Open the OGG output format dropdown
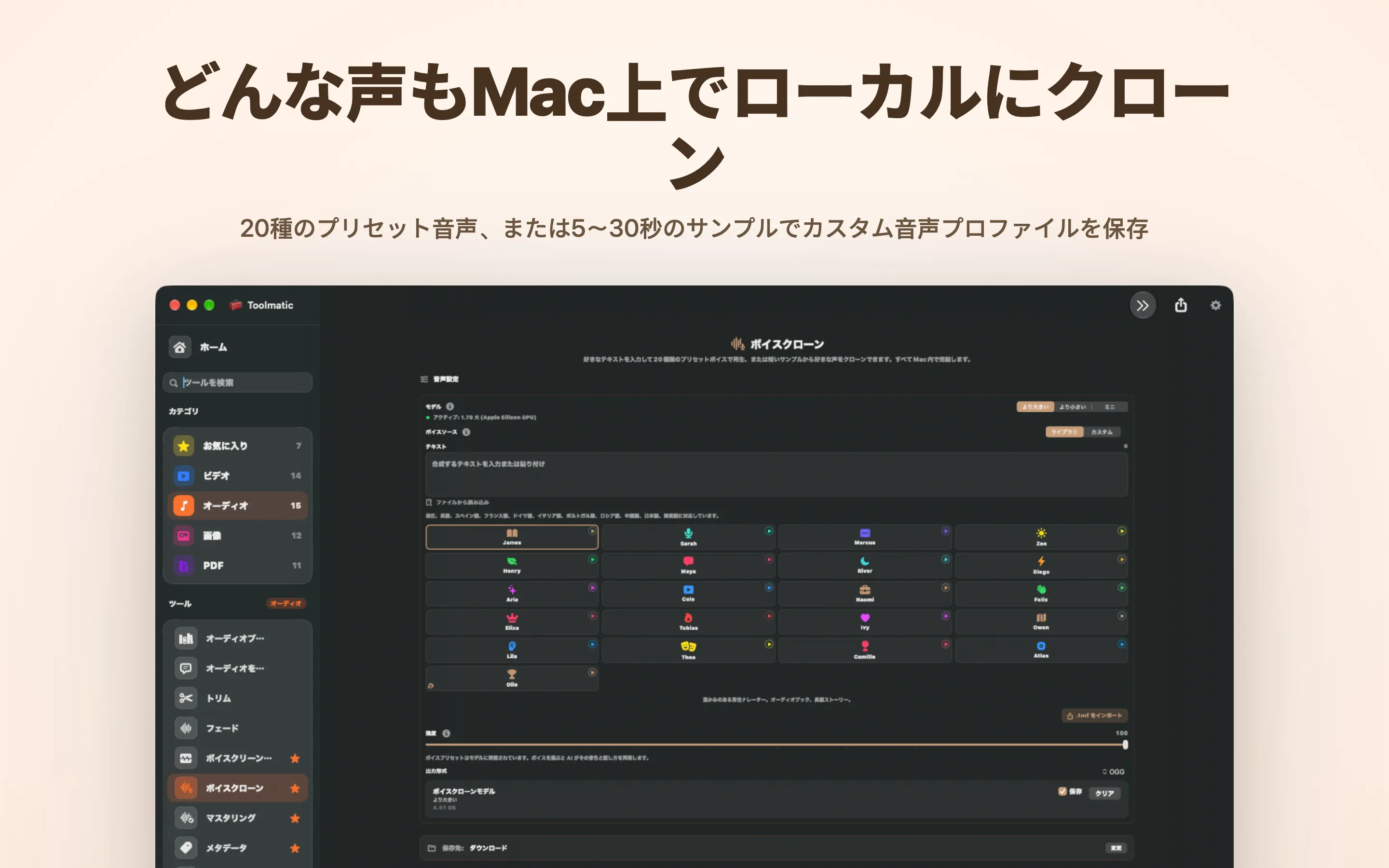This screenshot has width=1389, height=868. (x=1113, y=772)
